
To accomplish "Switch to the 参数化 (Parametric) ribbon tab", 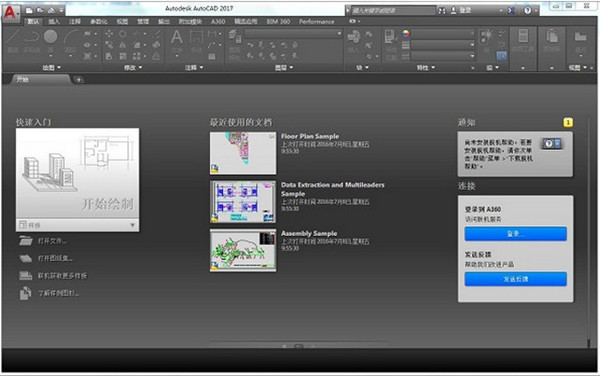I will (99, 21).
